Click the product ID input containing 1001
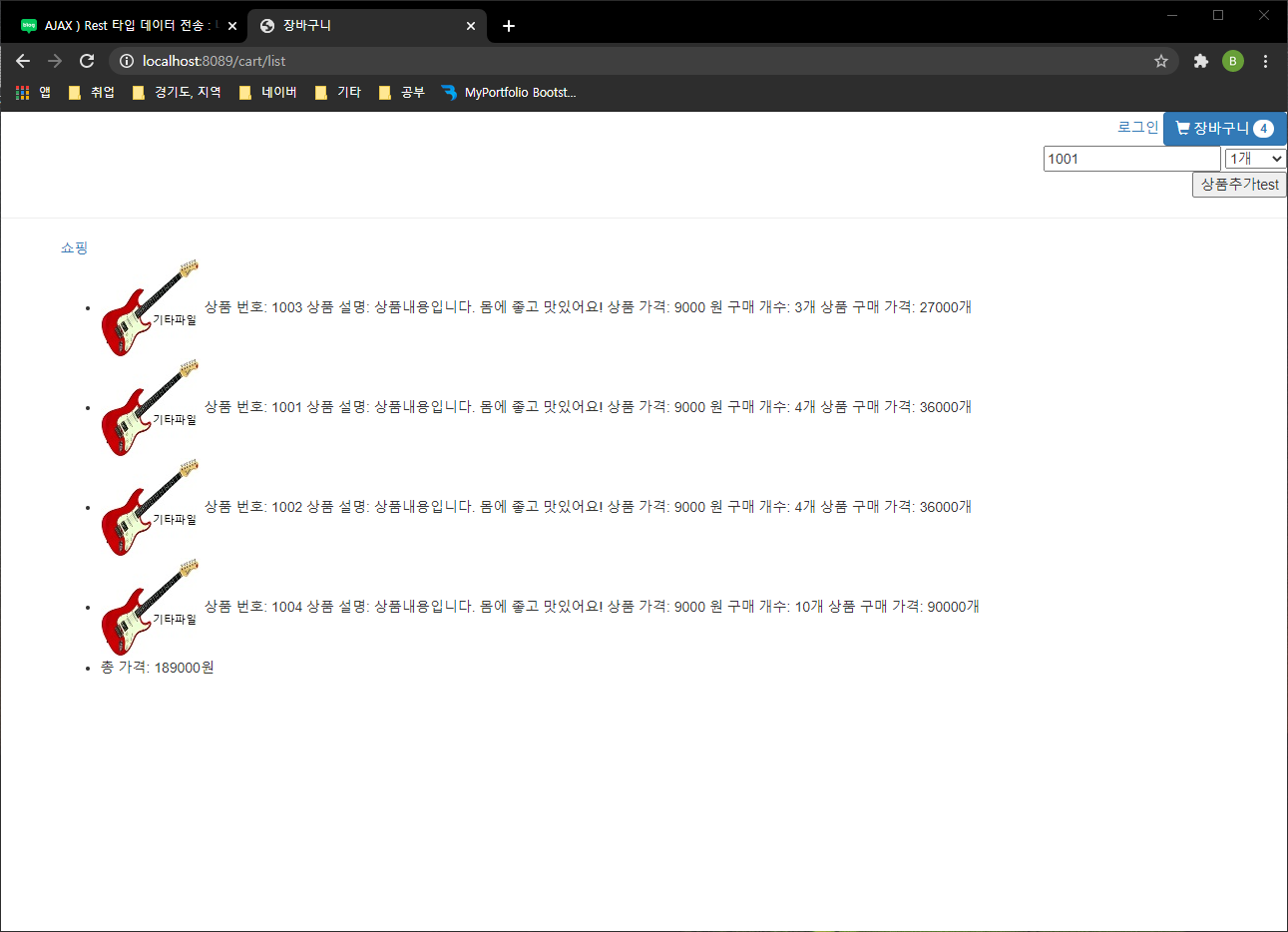Viewport: 1288px width, 932px height. coord(1131,158)
